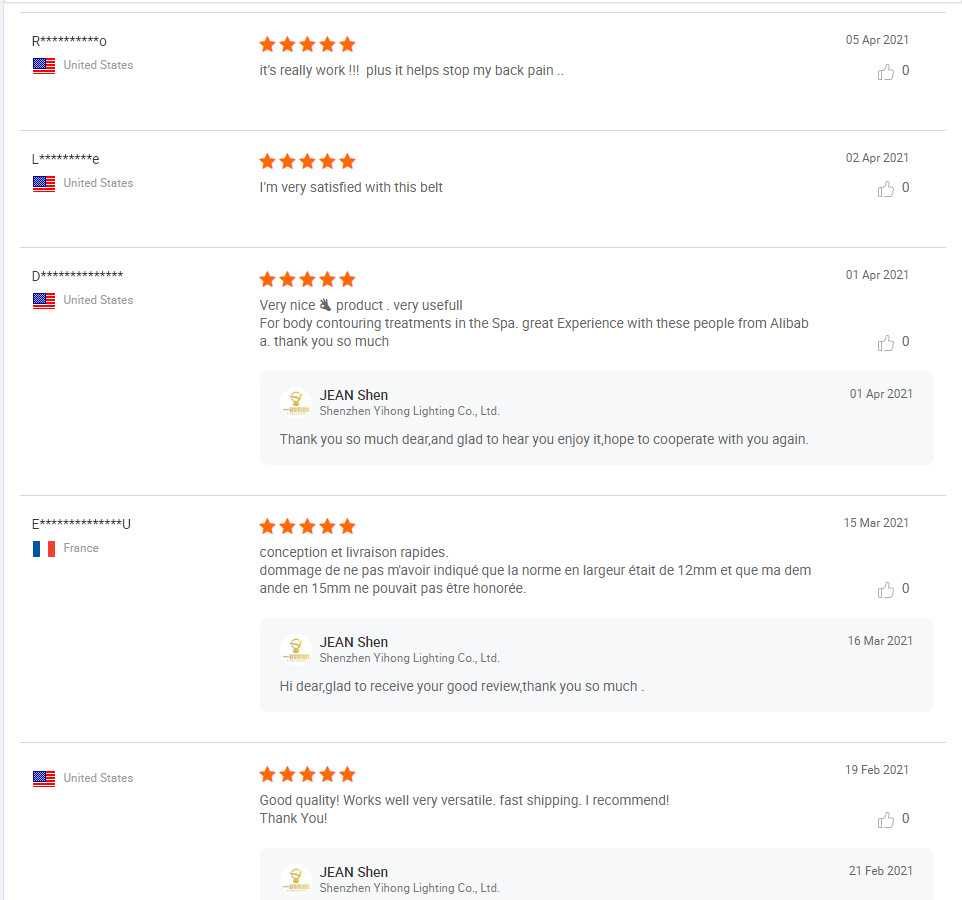Click thumbs-up on the 19 Feb 2021 review
962x900 pixels.
pos(885,820)
